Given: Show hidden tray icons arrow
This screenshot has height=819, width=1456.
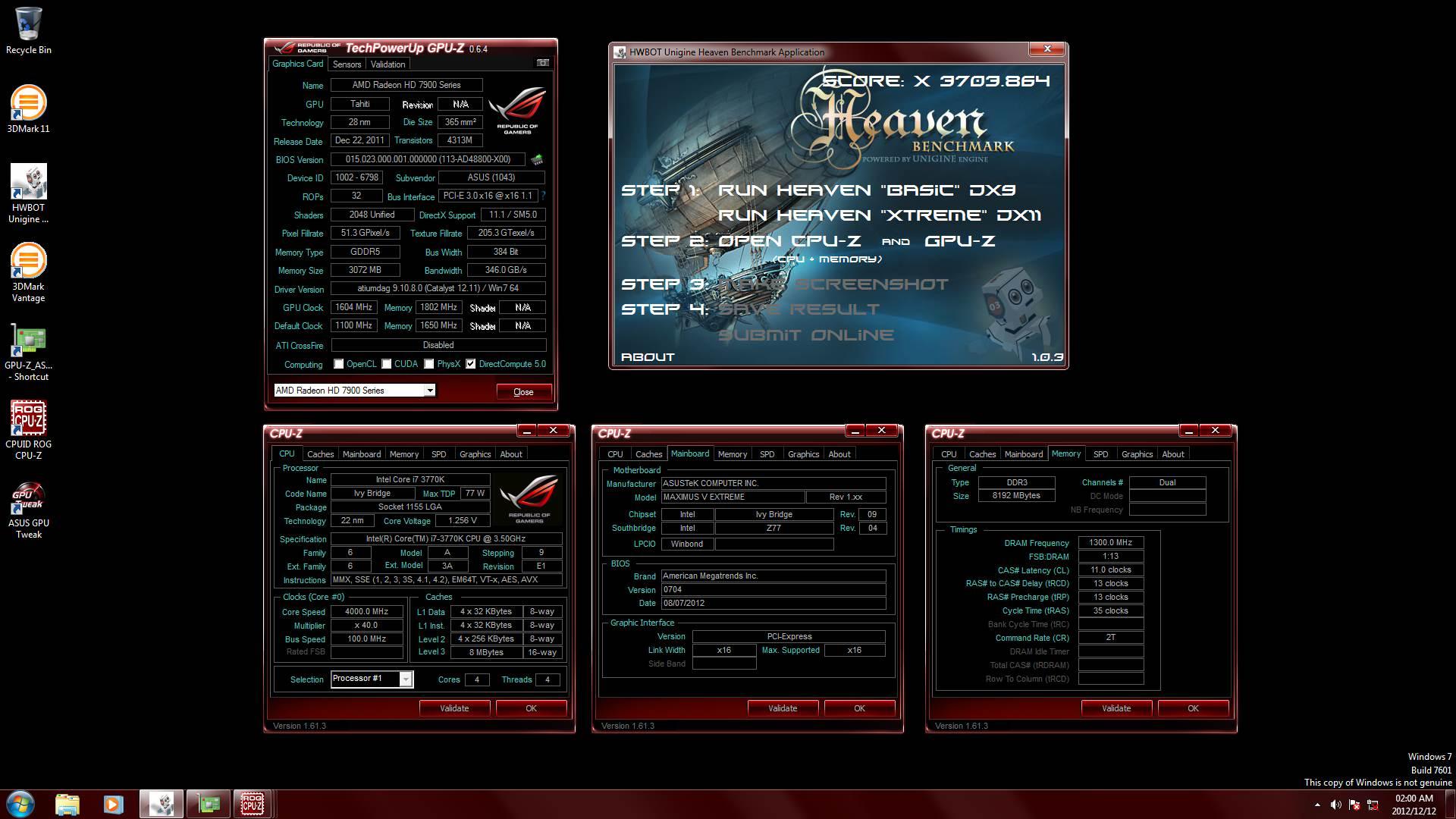Looking at the screenshot, I should pyautogui.click(x=1317, y=805).
